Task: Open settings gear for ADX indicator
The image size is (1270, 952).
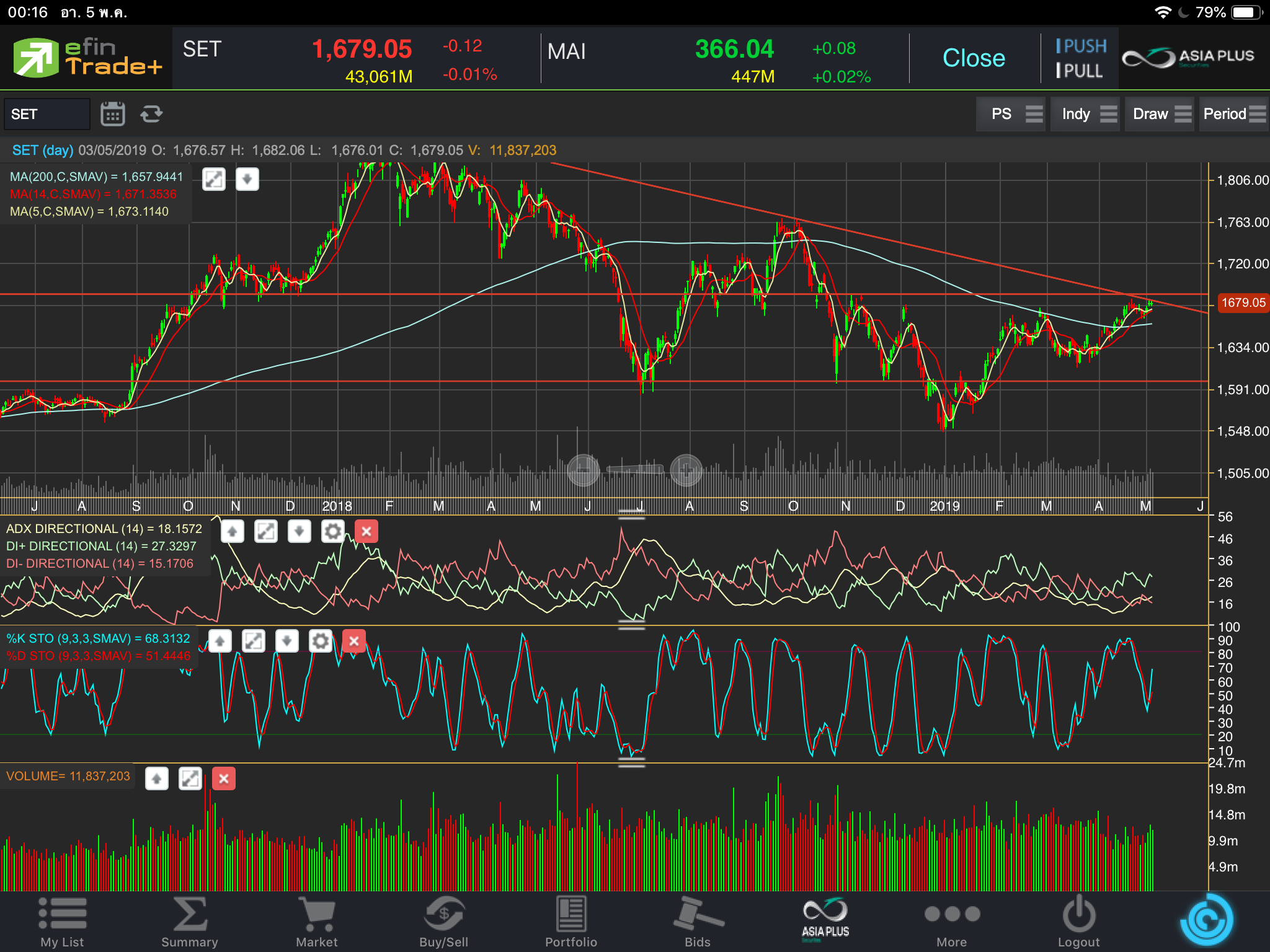Action: pyautogui.click(x=333, y=532)
